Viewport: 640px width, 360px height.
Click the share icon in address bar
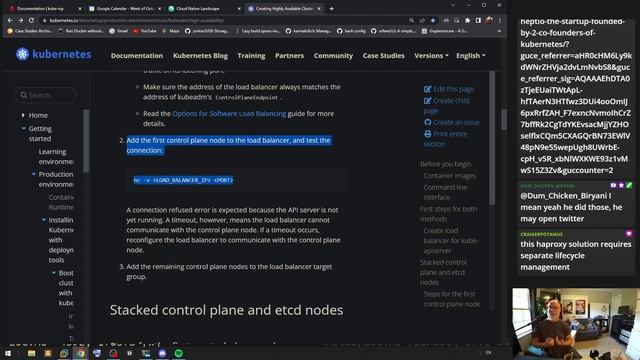point(422,20)
